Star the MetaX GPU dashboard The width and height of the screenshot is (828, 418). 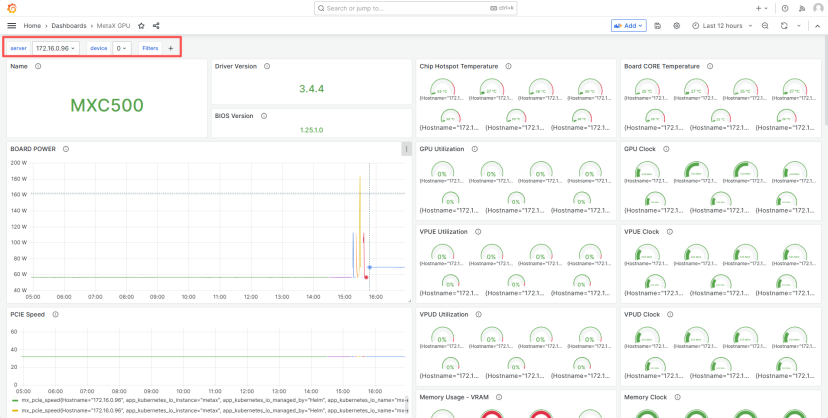141,25
